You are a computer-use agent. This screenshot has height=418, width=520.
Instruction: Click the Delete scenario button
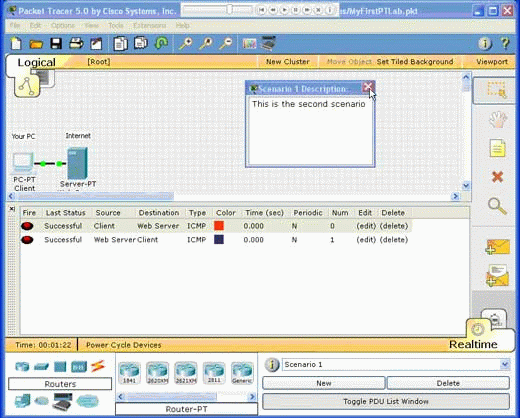tap(448, 383)
